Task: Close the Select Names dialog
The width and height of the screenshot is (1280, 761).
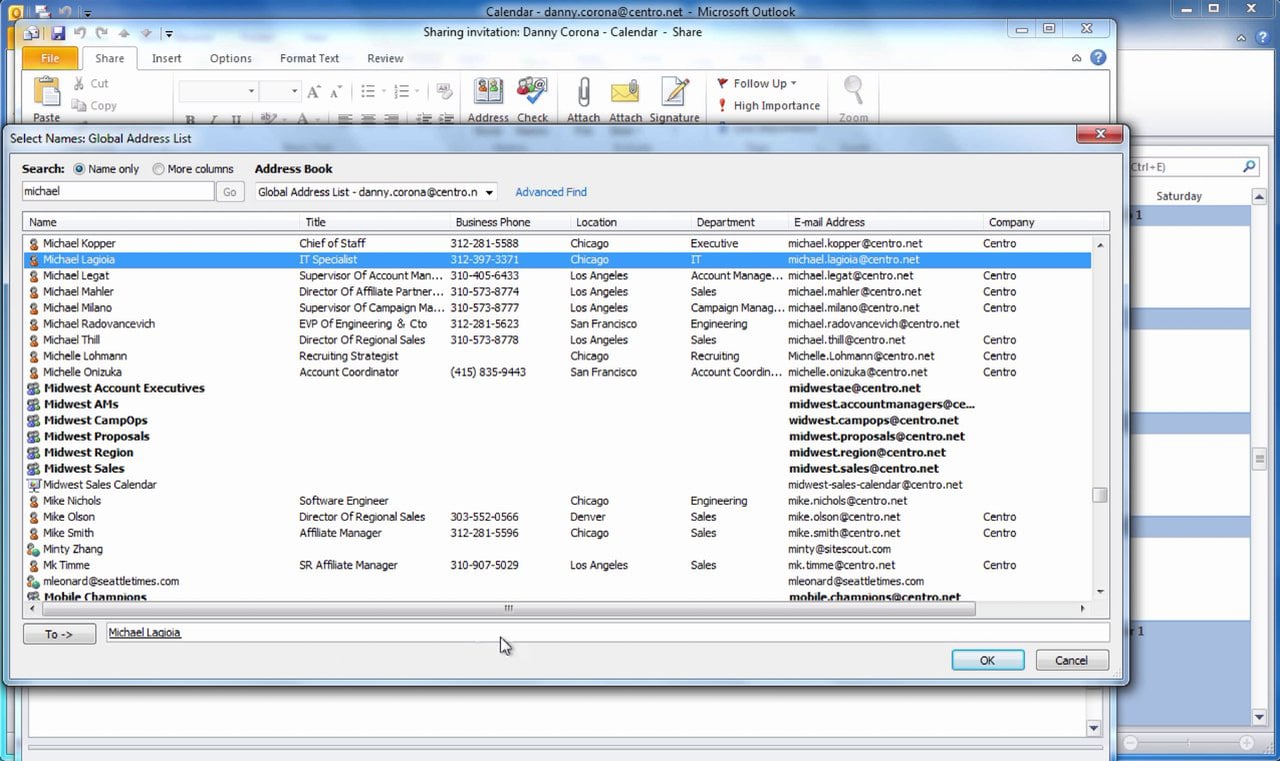Action: (x=1099, y=134)
